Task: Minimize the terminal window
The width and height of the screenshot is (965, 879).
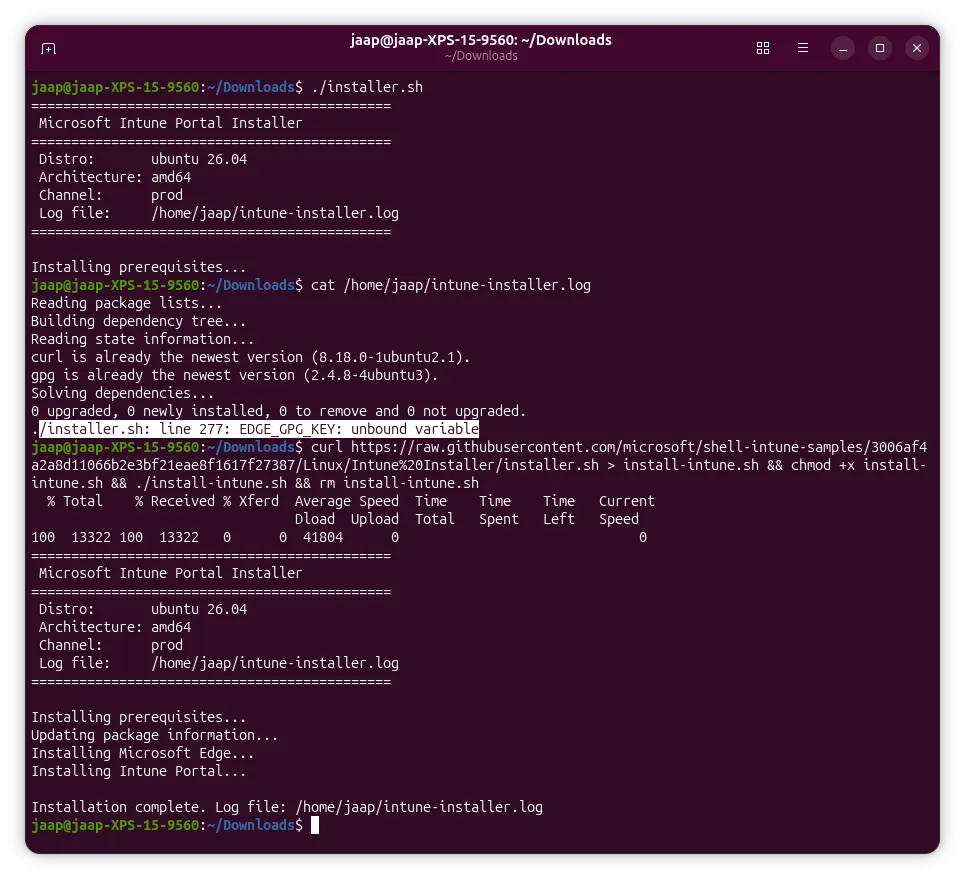Action: 843,48
